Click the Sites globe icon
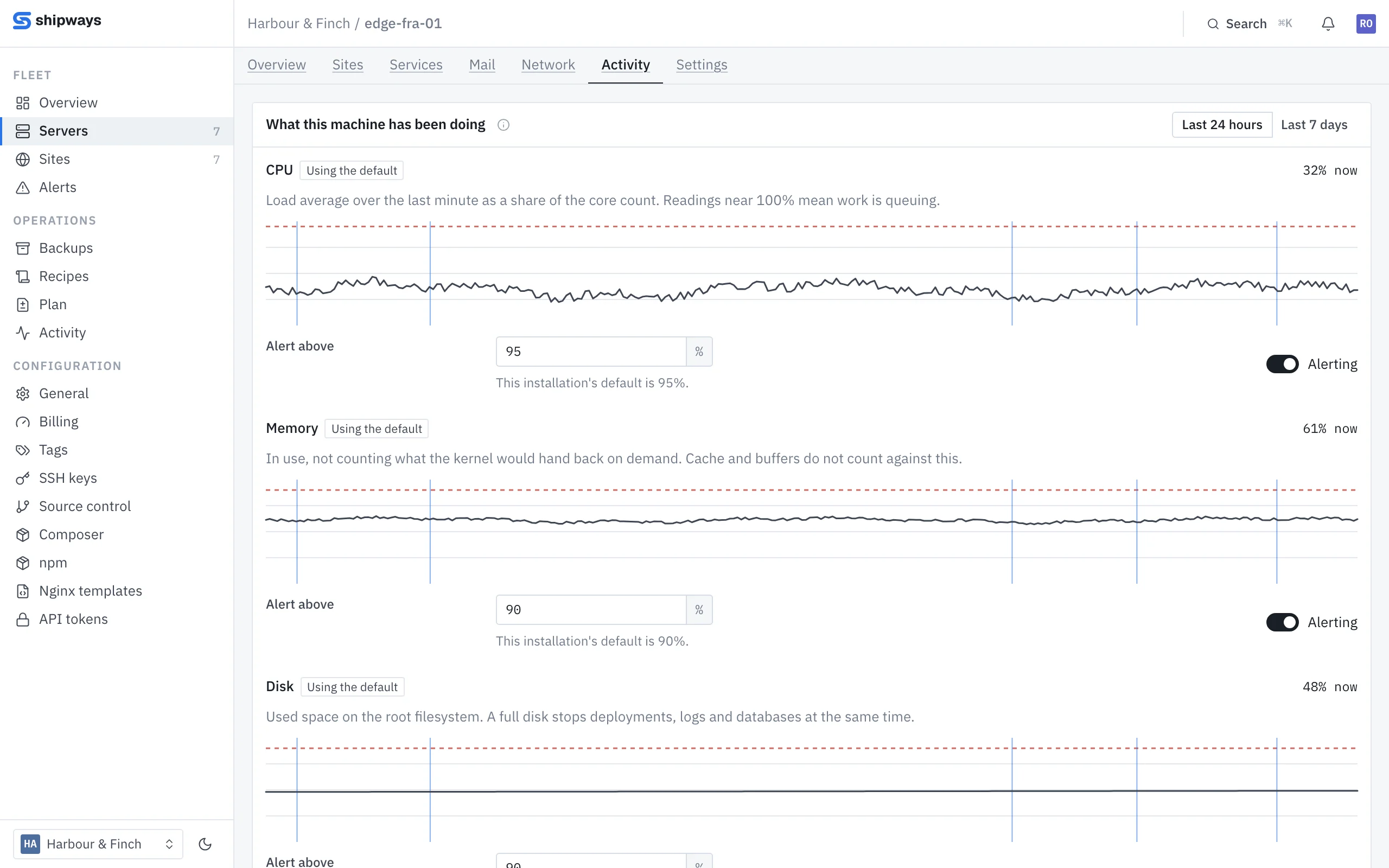Image resolution: width=1389 pixels, height=868 pixels. pyautogui.click(x=23, y=159)
